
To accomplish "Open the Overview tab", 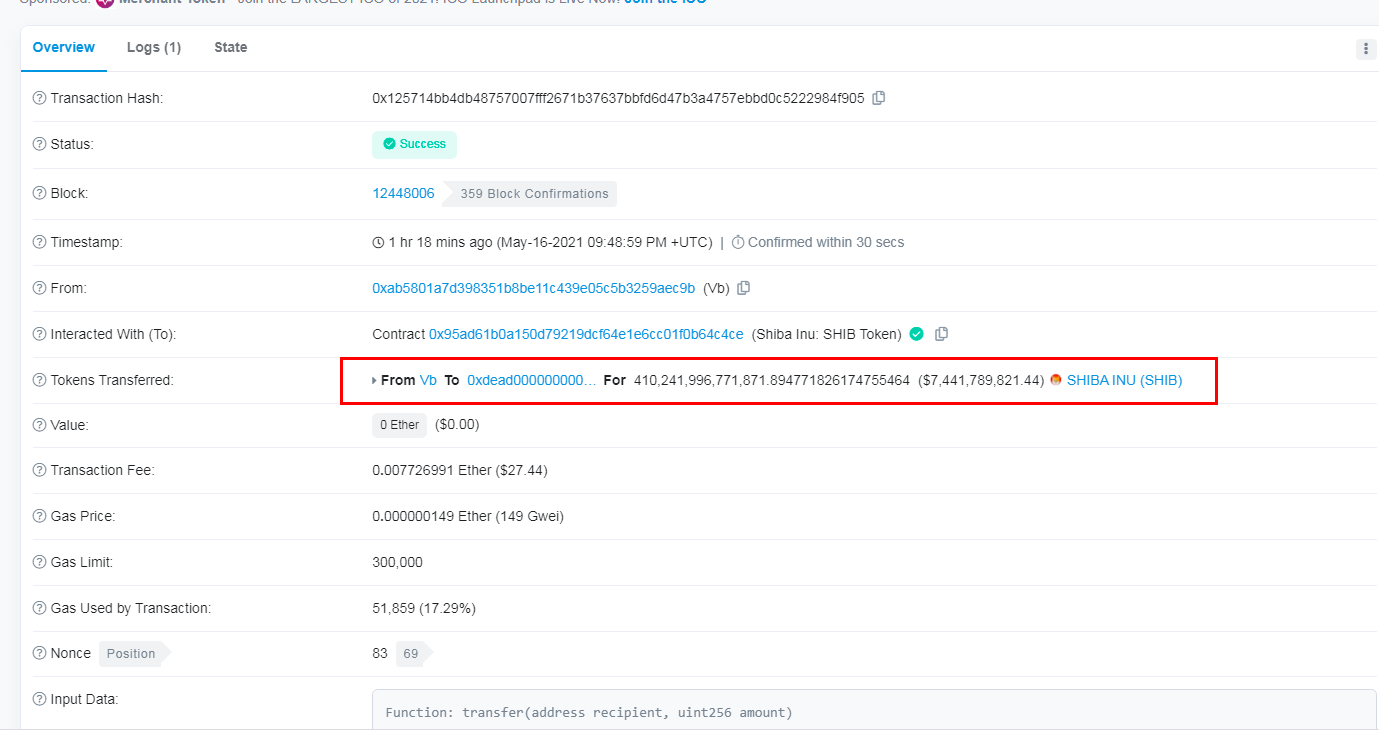I will coord(64,47).
